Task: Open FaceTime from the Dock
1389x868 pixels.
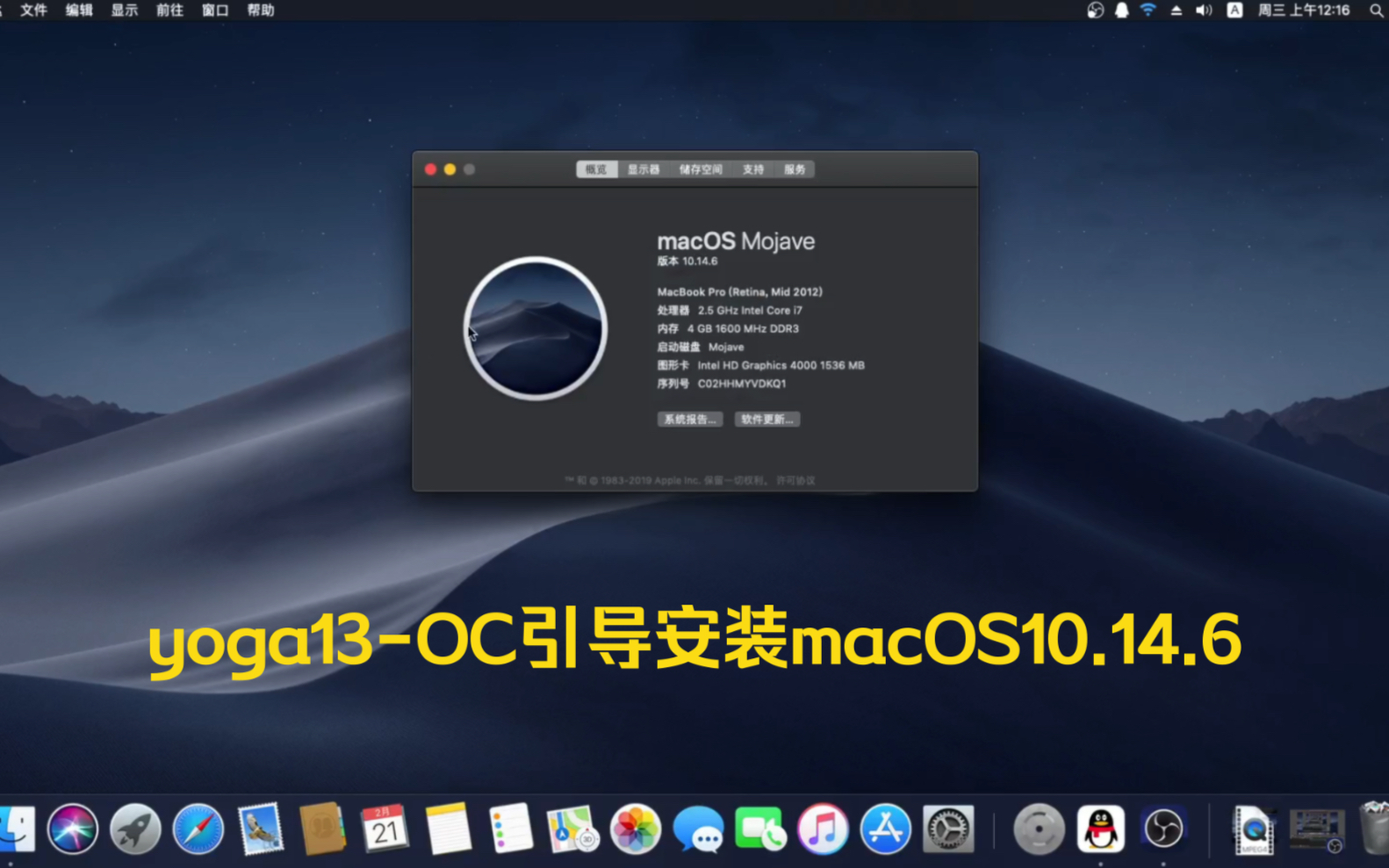Action: 760,829
